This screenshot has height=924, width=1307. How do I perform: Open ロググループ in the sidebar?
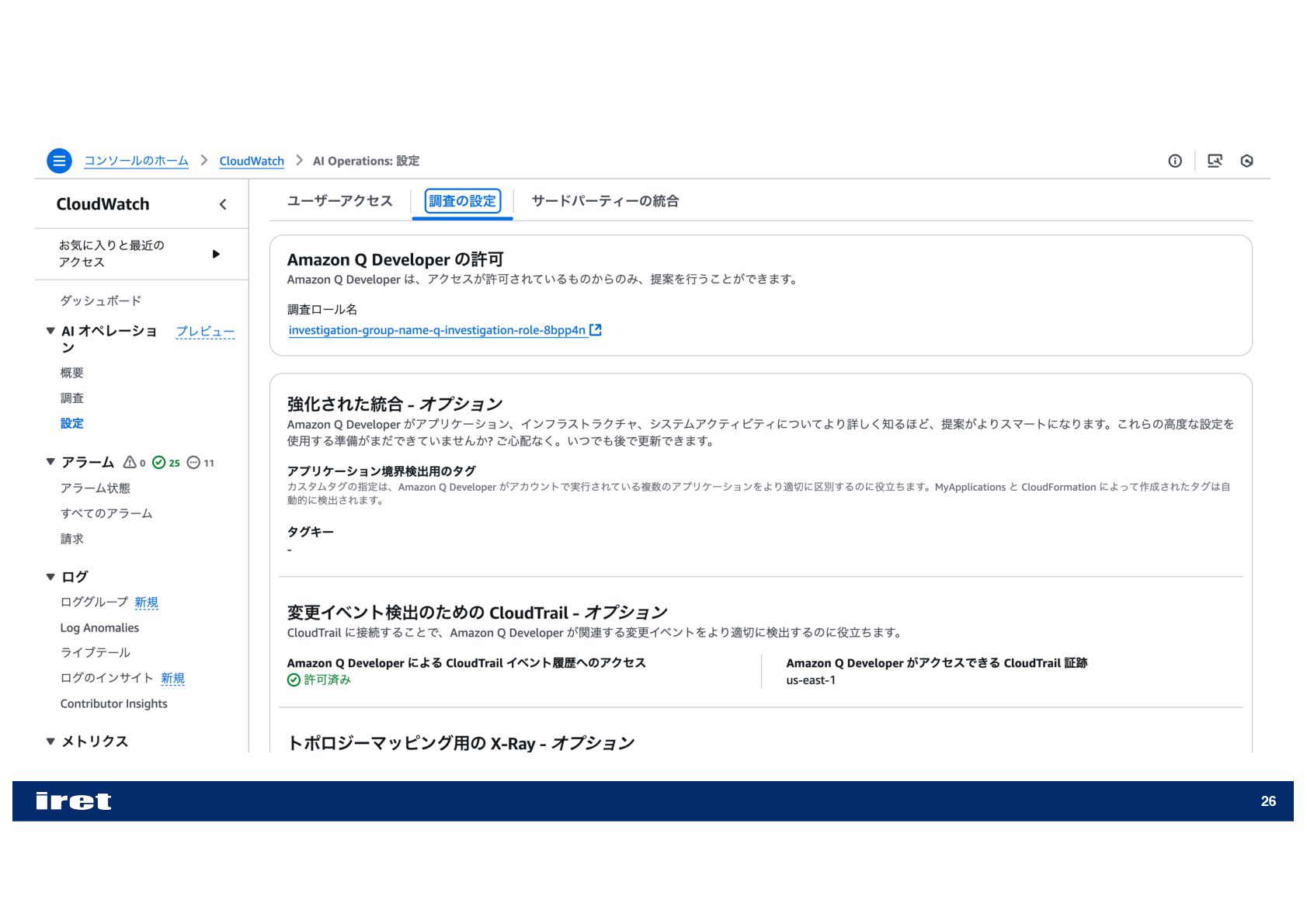coord(94,603)
